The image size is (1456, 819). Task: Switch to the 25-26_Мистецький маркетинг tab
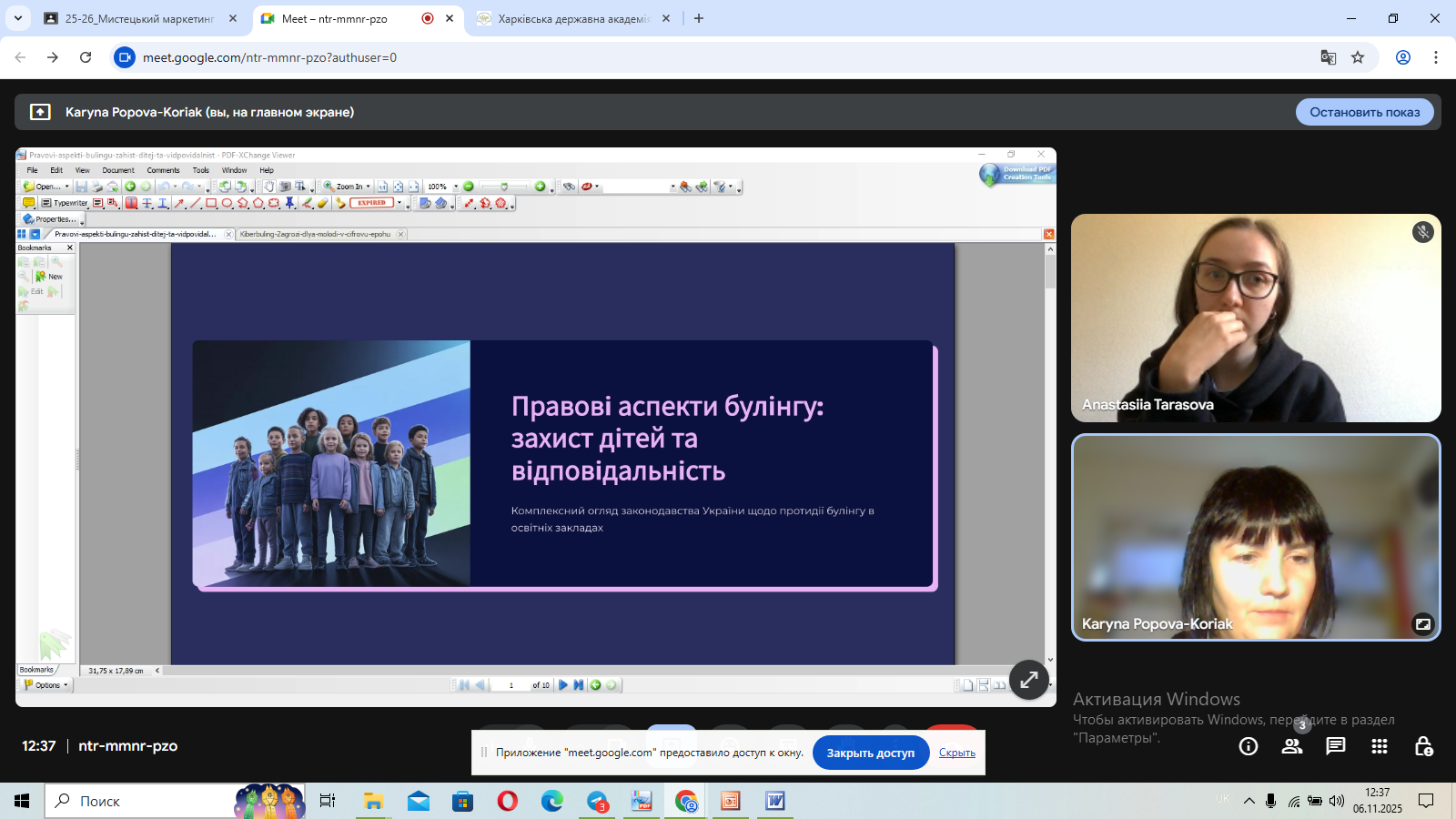pyautogui.click(x=139, y=18)
